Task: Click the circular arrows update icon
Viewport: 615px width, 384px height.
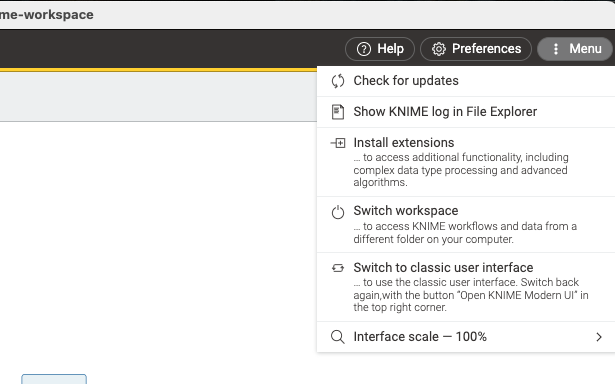Action: (338, 81)
